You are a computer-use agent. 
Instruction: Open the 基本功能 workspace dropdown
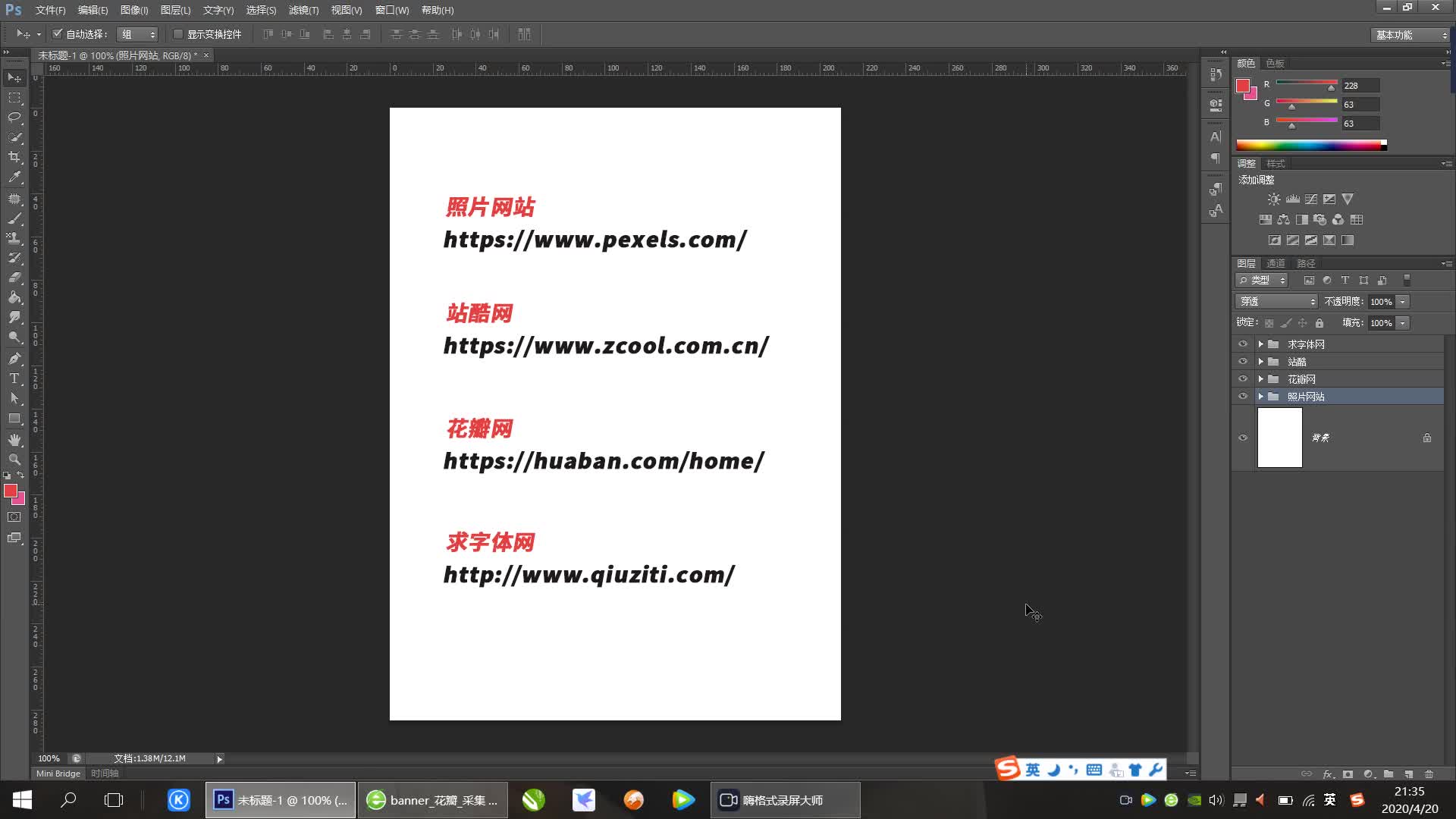[x=1410, y=35]
